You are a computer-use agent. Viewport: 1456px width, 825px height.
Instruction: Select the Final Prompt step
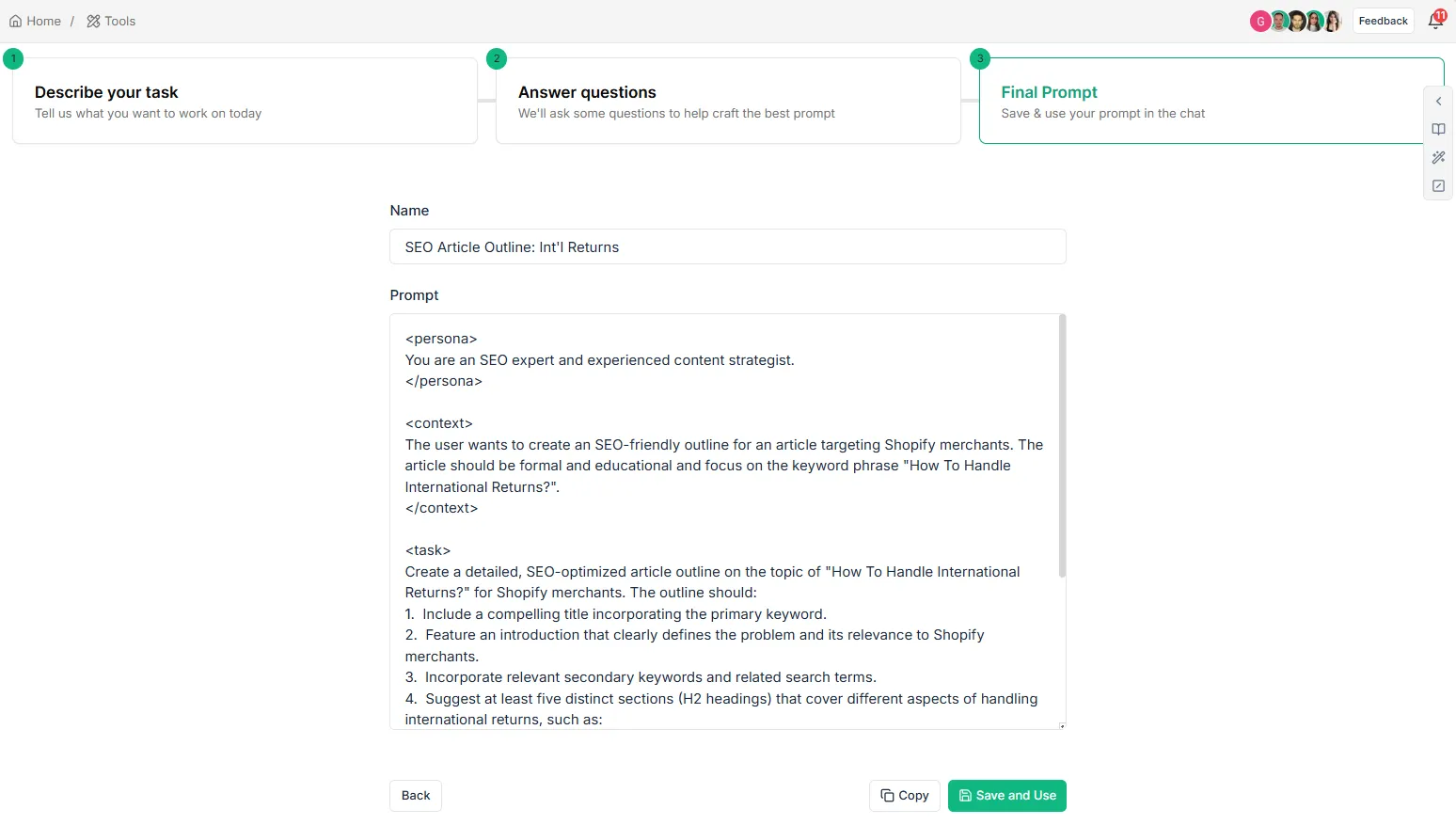click(x=1211, y=101)
